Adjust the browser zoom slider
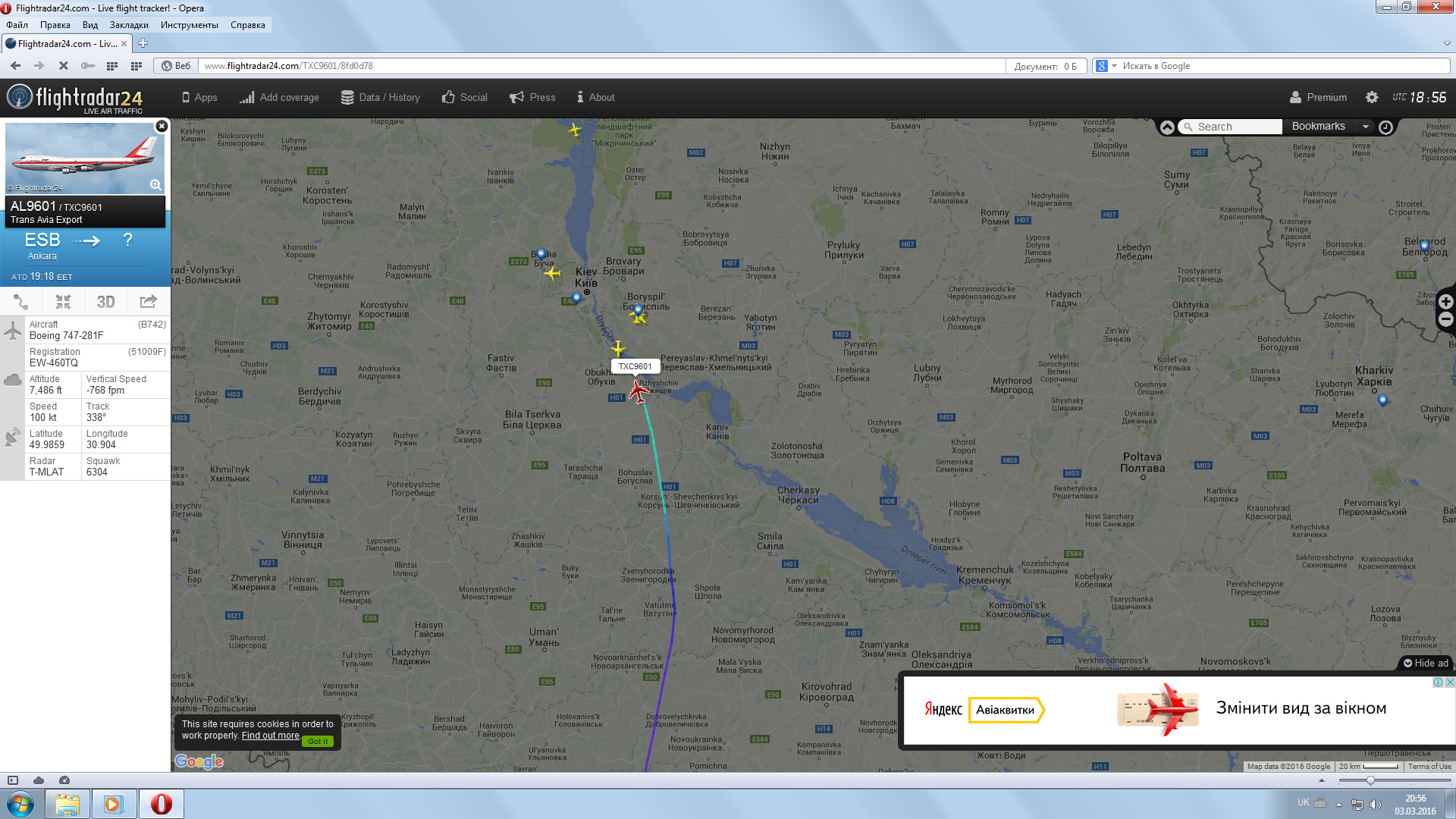Viewport: 1456px width, 819px height. [x=1370, y=780]
